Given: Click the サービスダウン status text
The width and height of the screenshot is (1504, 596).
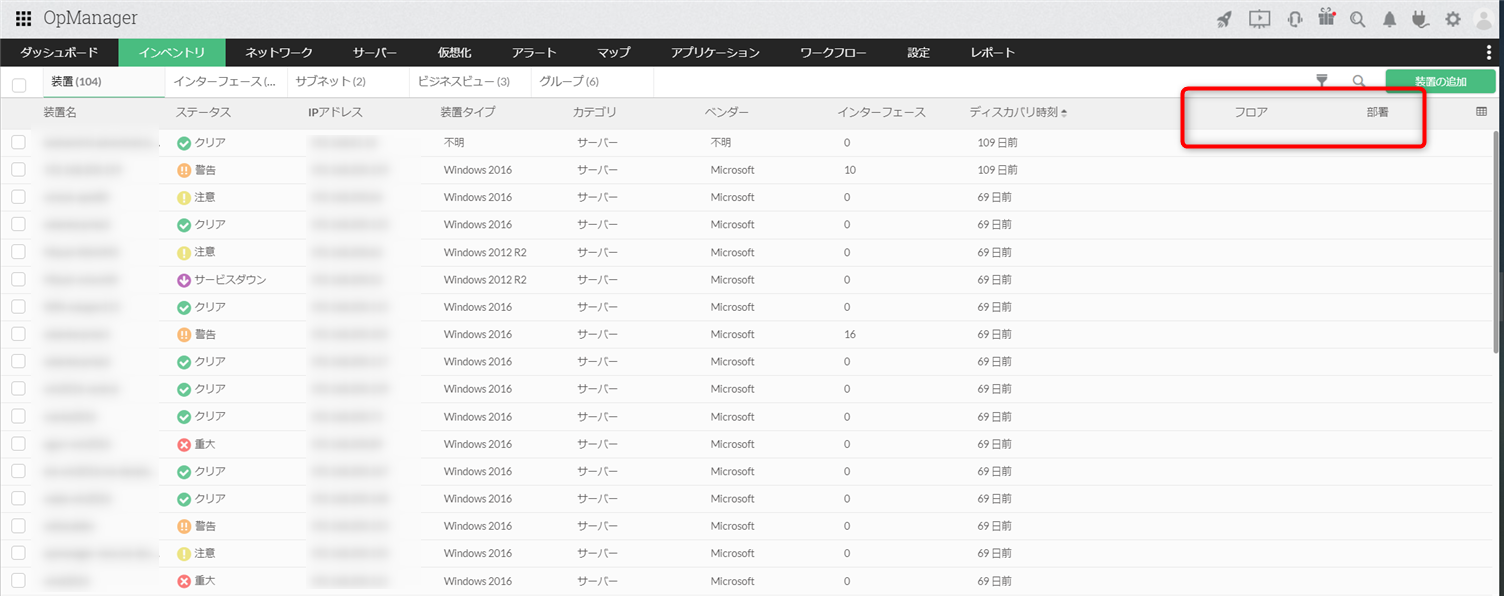Looking at the screenshot, I should (230, 280).
